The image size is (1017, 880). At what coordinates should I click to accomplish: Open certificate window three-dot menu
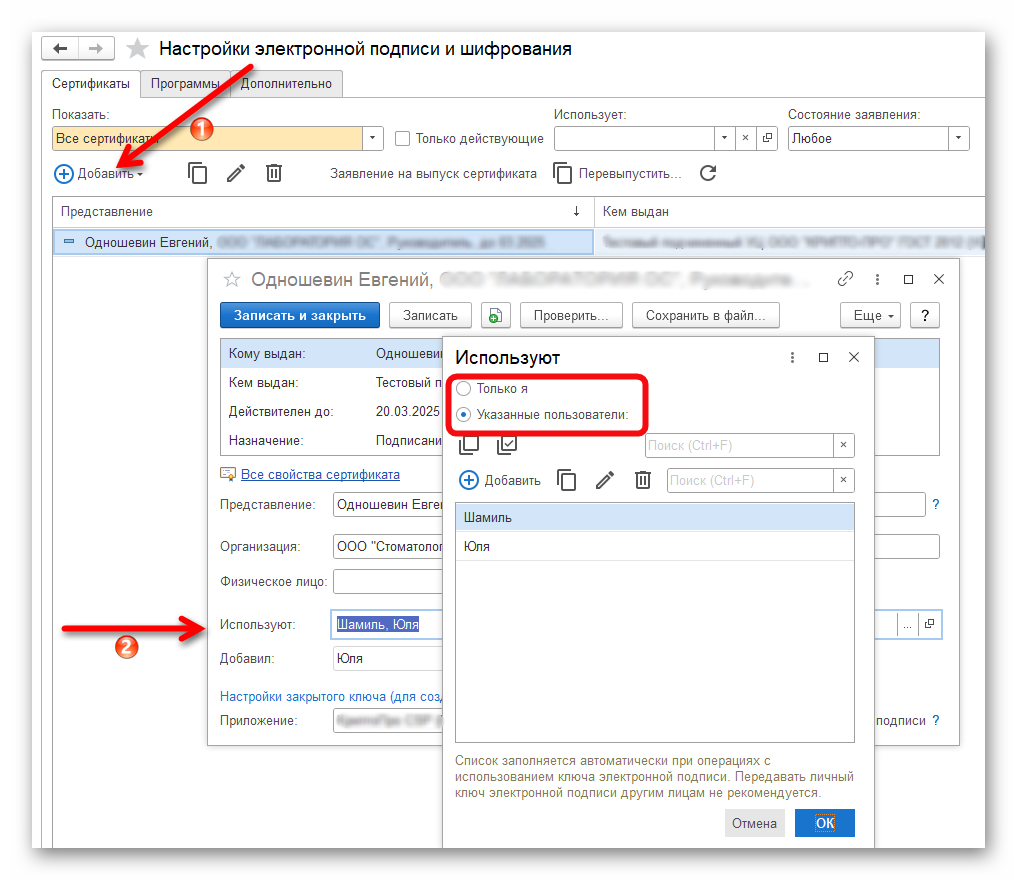coord(877,279)
